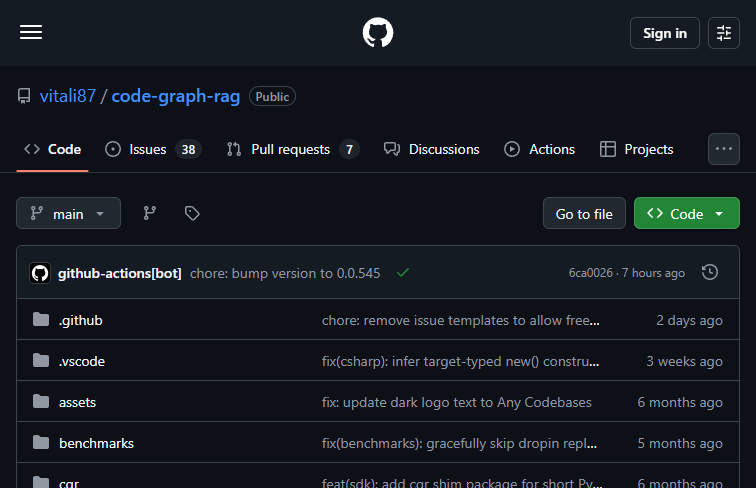Viewport: 756px width, 488px height.
Task: Click the '3 weeks ago' timestamp
Action: [685, 361]
